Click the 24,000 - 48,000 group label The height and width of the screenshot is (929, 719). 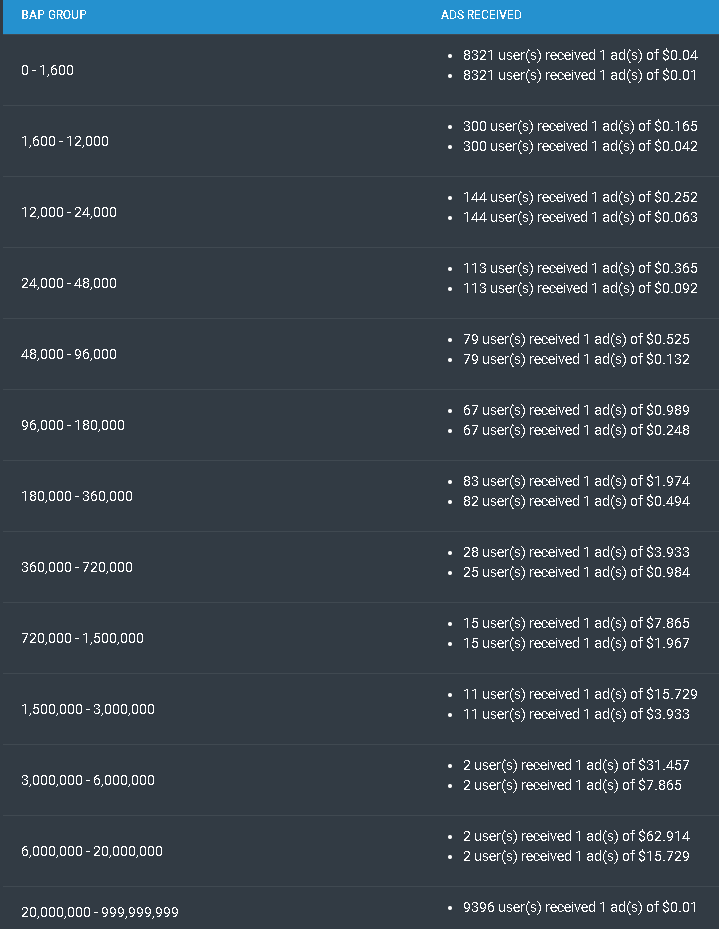[69, 284]
